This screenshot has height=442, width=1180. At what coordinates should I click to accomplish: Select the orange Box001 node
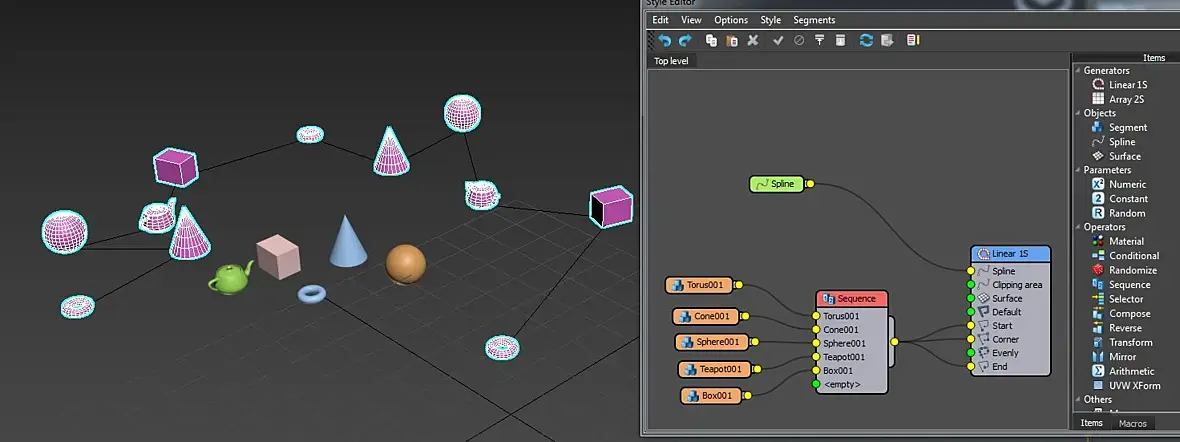(711, 395)
